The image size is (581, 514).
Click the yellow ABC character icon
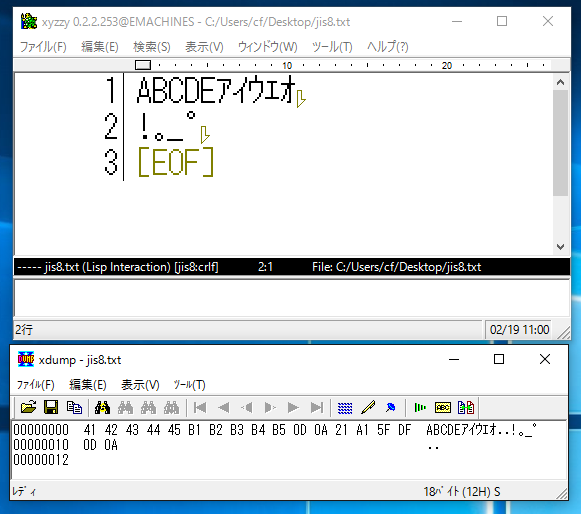click(x=443, y=408)
